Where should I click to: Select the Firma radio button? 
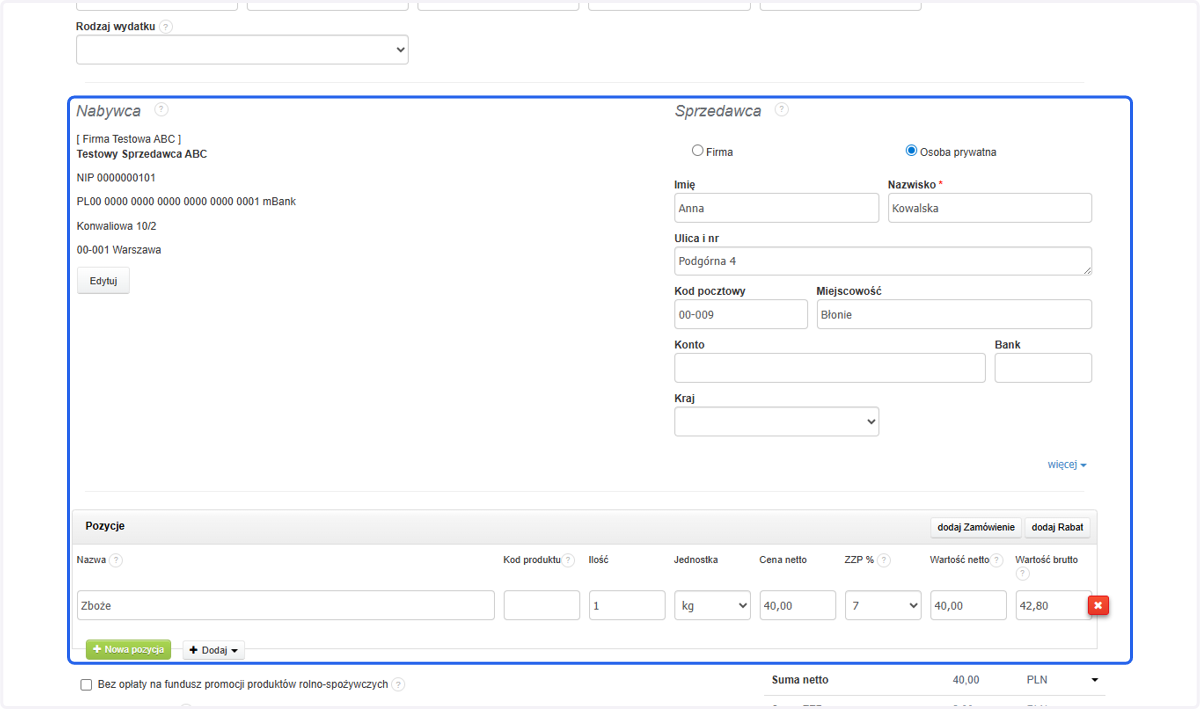697,151
